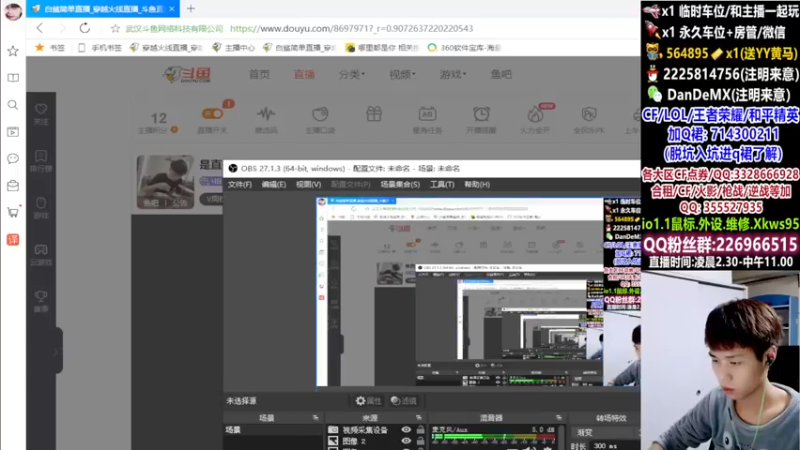
Task: Click the douyu.com URL address field
Action: [351, 29]
